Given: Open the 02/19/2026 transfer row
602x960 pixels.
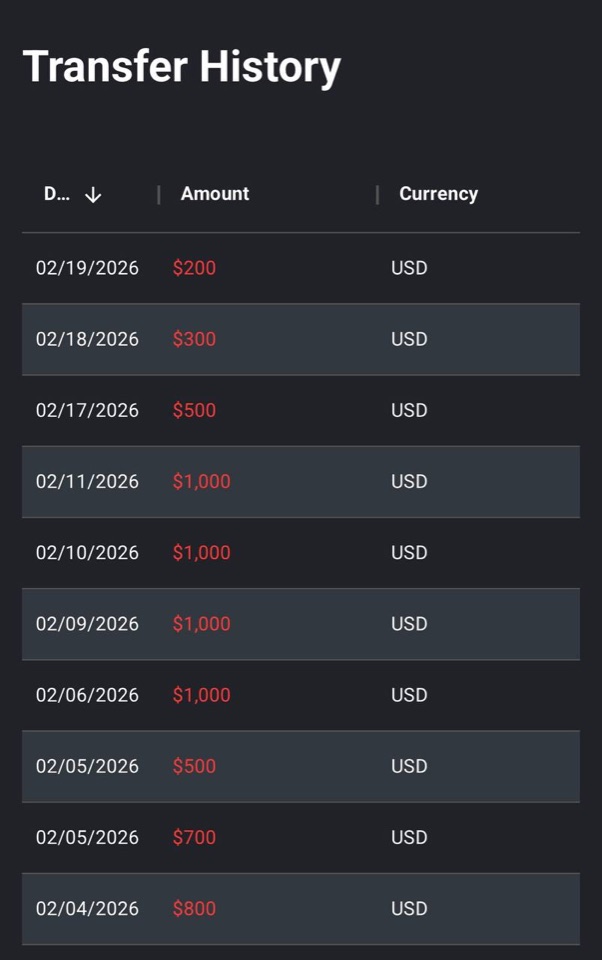Looking at the screenshot, I should (301, 268).
